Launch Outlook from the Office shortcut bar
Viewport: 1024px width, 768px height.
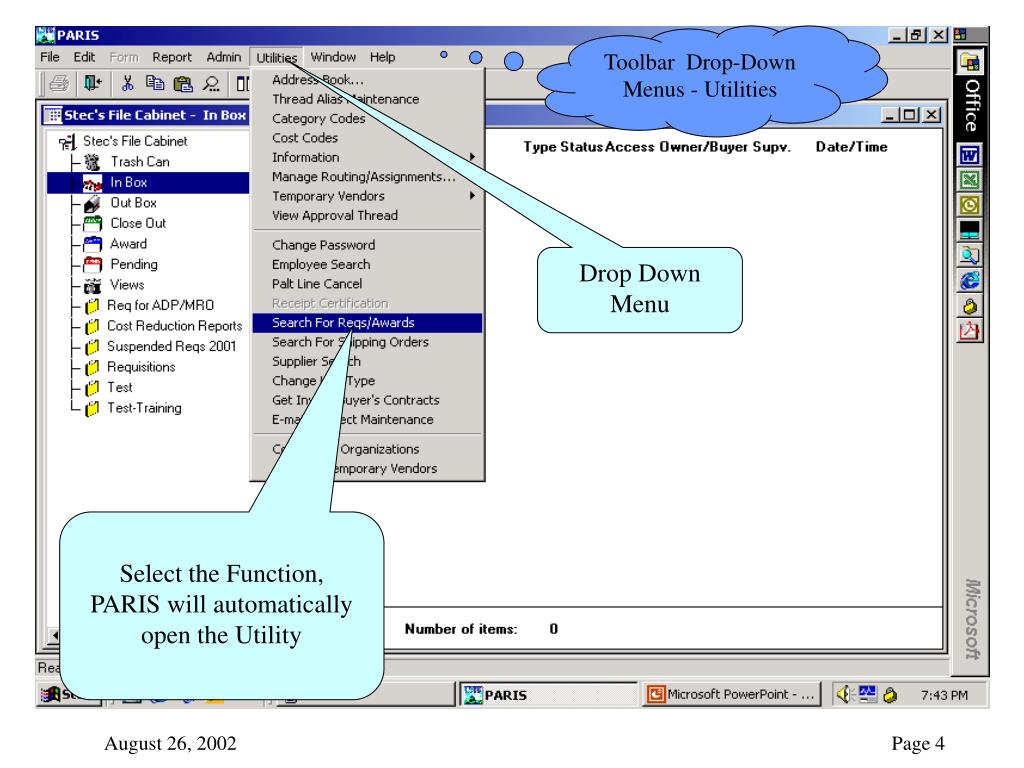(x=969, y=205)
